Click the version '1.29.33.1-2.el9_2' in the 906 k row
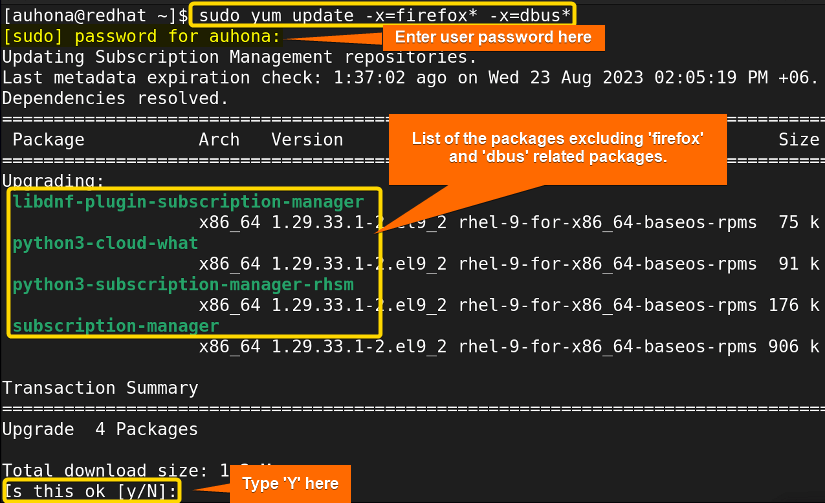This screenshot has height=503, width=825. (359, 347)
